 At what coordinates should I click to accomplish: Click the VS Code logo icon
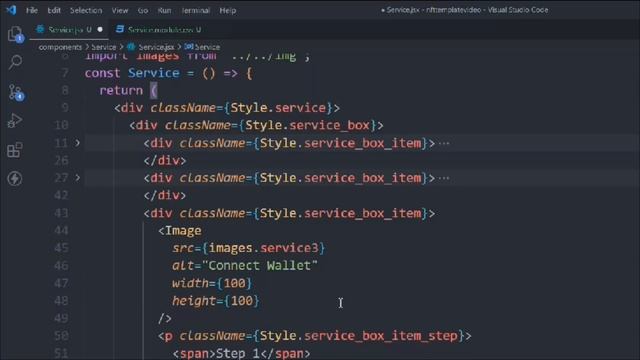(x=11, y=10)
